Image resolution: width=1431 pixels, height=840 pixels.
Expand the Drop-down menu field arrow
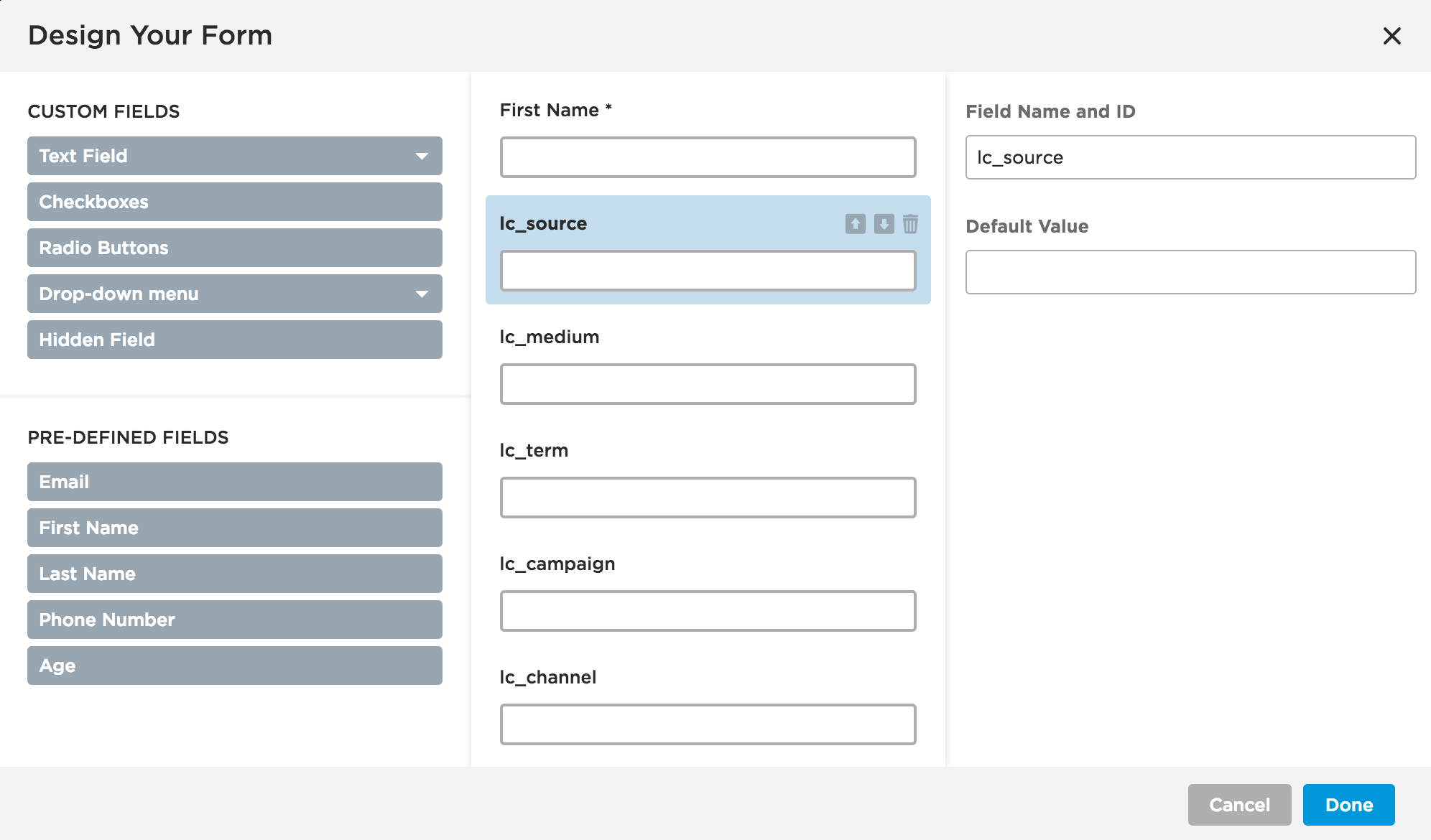[x=420, y=294]
